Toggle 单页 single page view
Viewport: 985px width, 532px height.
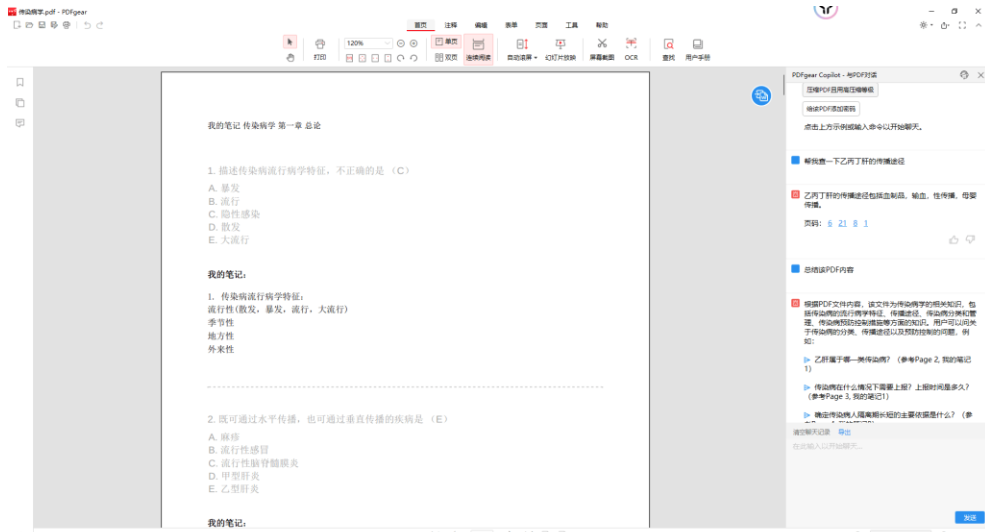point(446,42)
